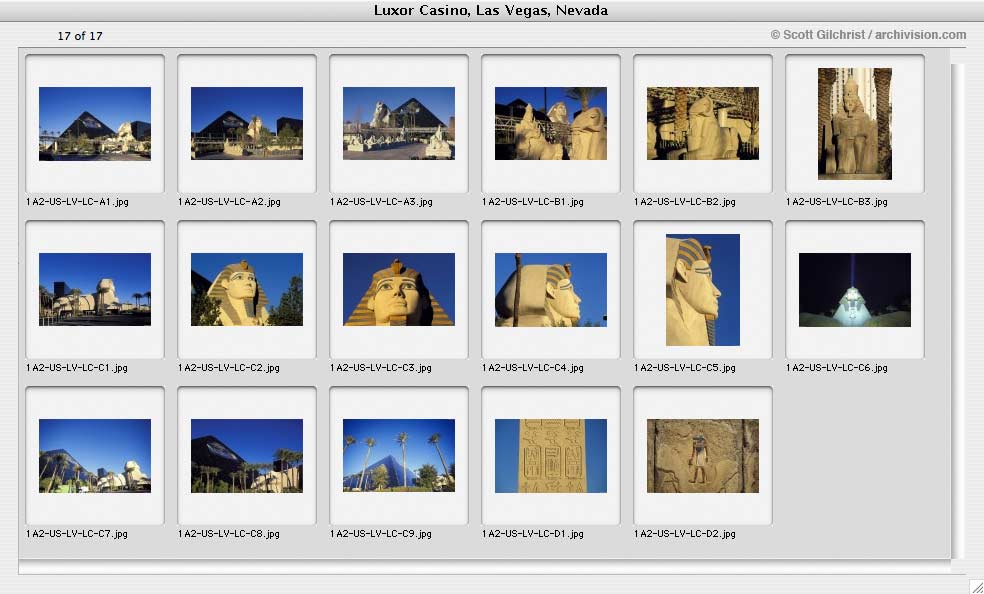Select the 1A2-US-LV-LC-A2.jpg thumbnail
This screenshot has height=594, width=984.
coord(247,124)
